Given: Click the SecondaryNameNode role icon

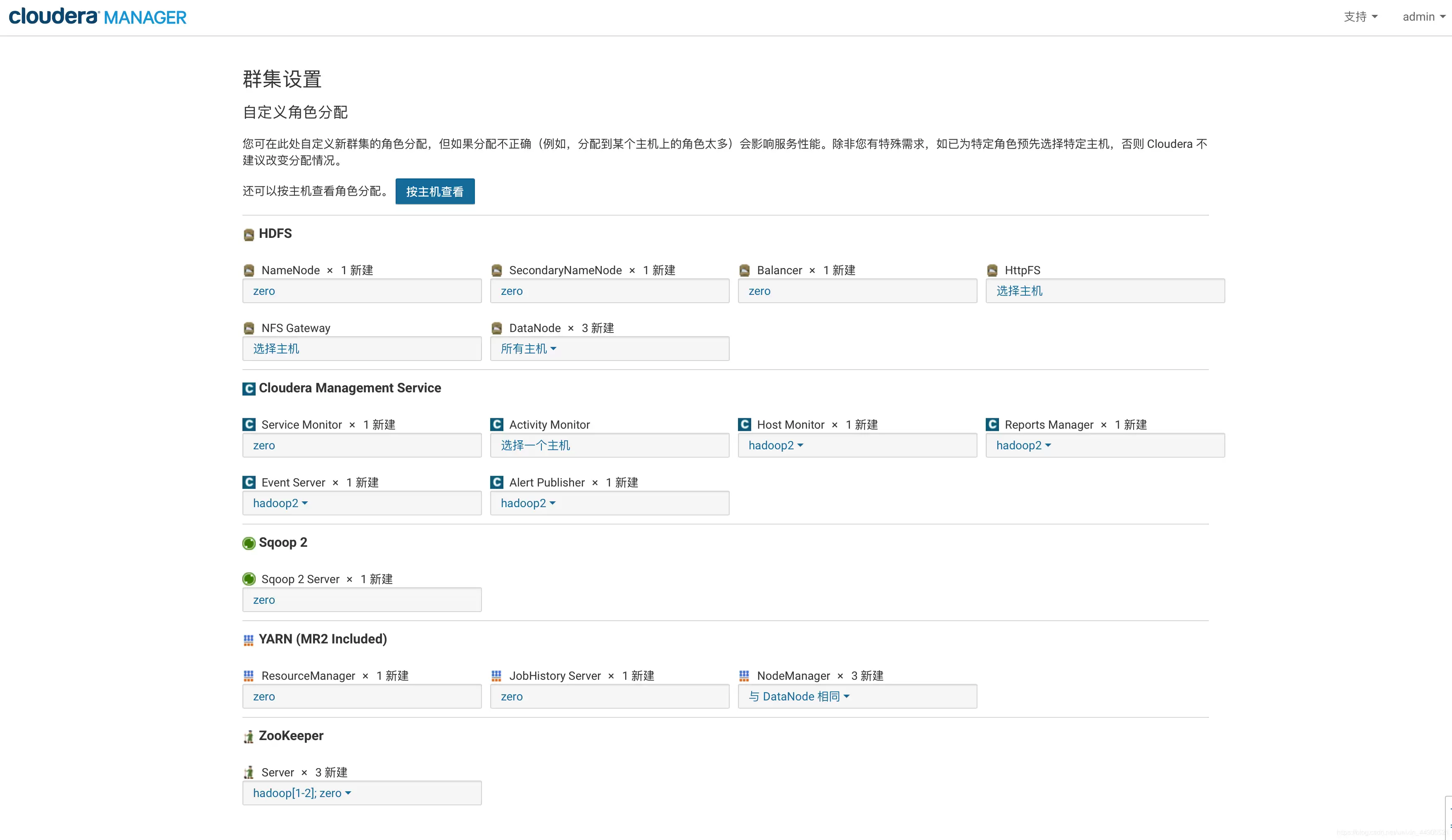Looking at the screenshot, I should pyautogui.click(x=497, y=271).
